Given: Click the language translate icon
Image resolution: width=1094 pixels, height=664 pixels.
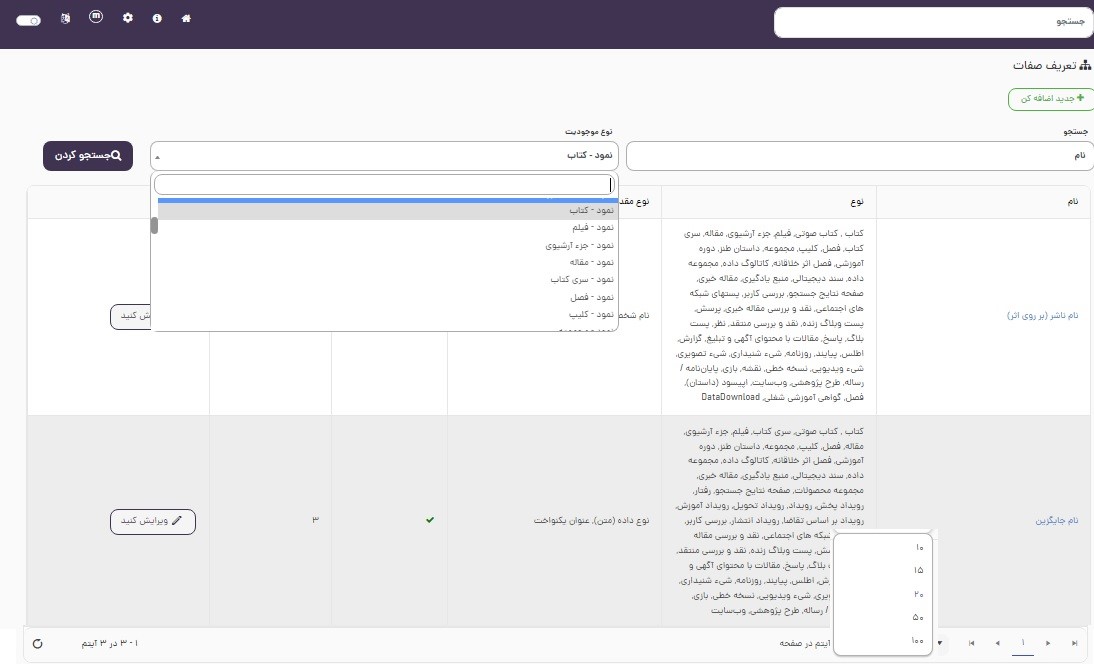Looking at the screenshot, I should coord(65,19).
